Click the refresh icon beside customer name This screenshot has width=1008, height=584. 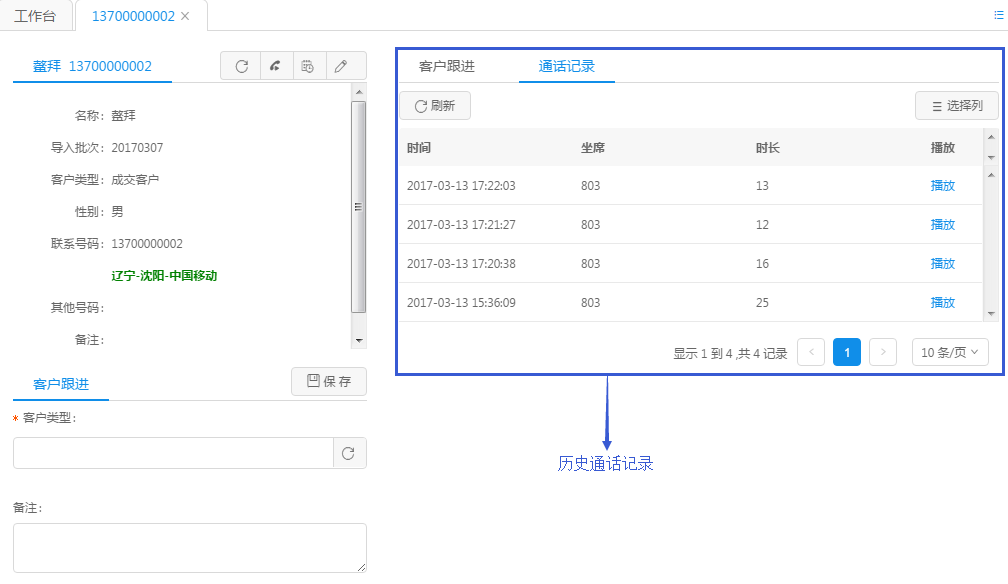[241, 66]
